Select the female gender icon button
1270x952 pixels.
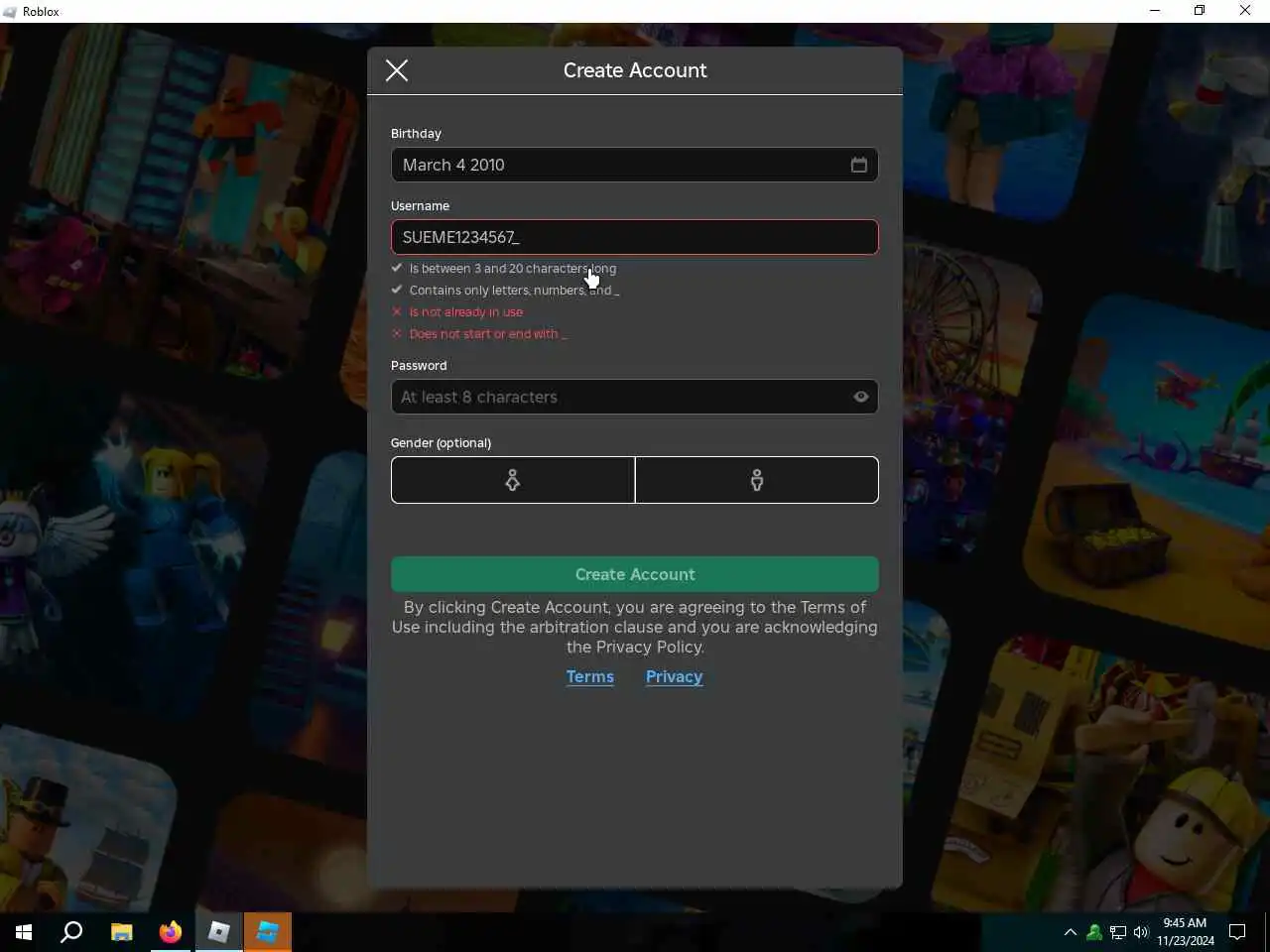[x=513, y=480]
